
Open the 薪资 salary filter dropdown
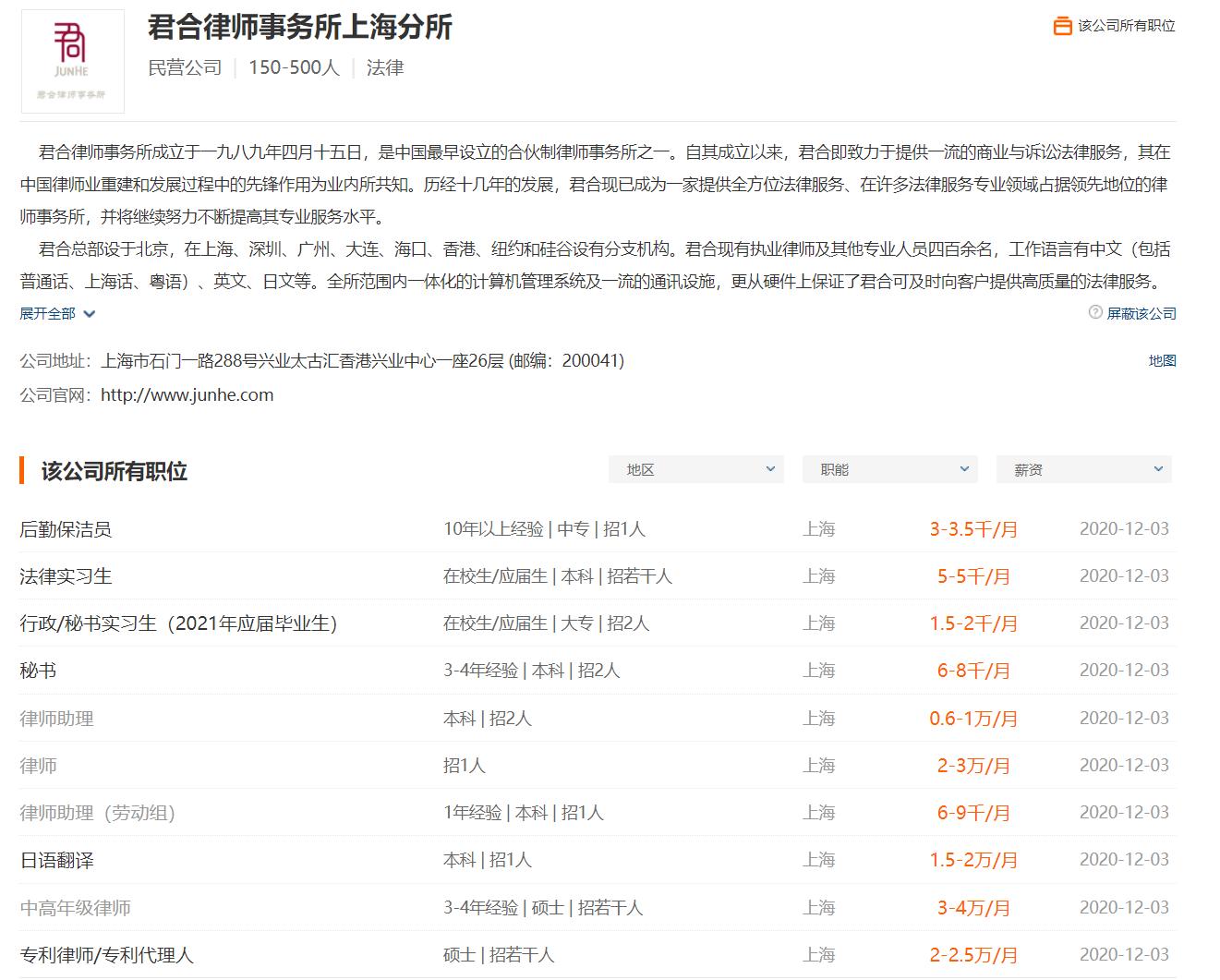coord(1083,470)
